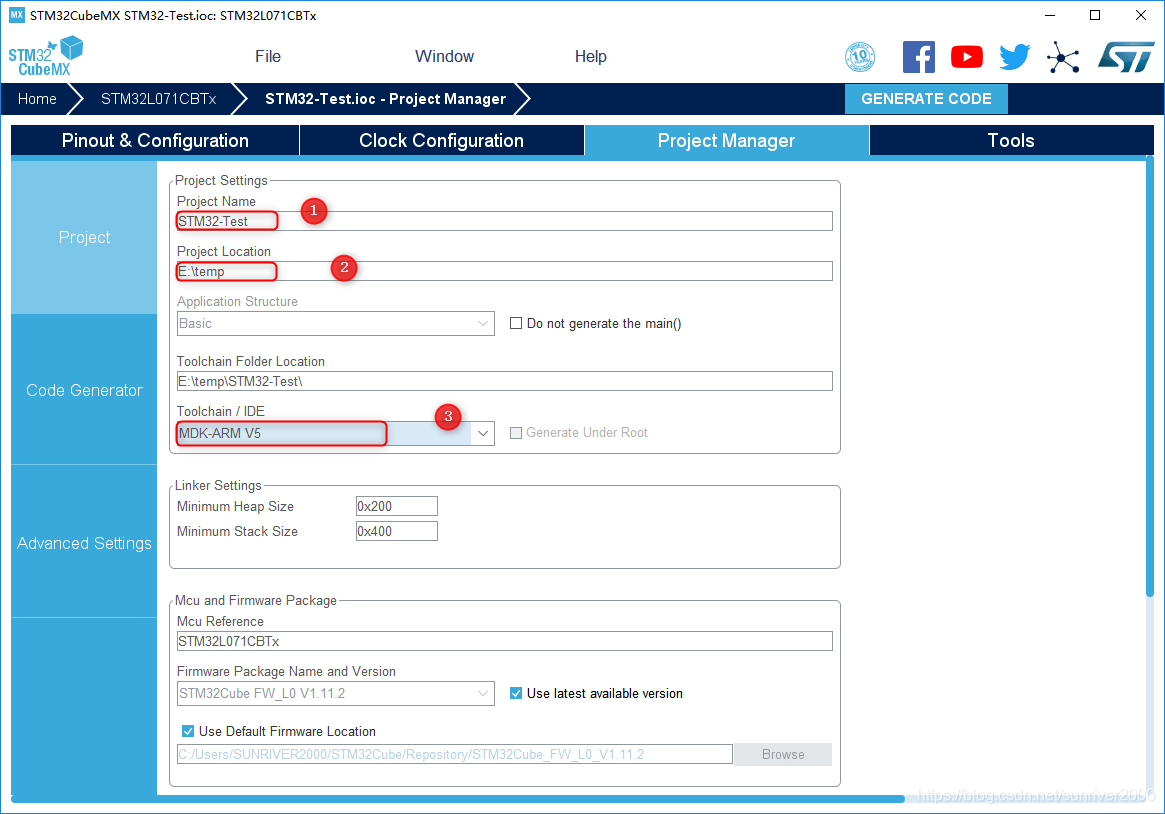
Task: Click the horizontal scrollbar at the bottom
Action: click(x=458, y=799)
